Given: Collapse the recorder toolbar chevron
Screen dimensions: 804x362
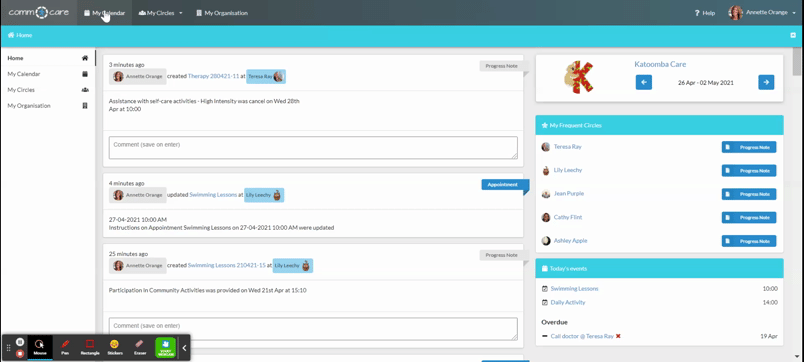Looking at the screenshot, I should coord(184,348).
